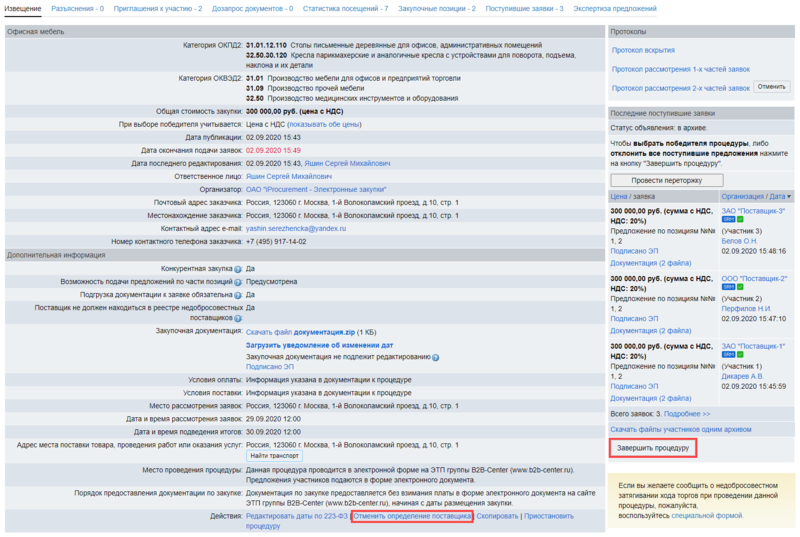Viewport: 800px width, 537px height.
Task: Click Провести переторжку button
Action: [667, 180]
